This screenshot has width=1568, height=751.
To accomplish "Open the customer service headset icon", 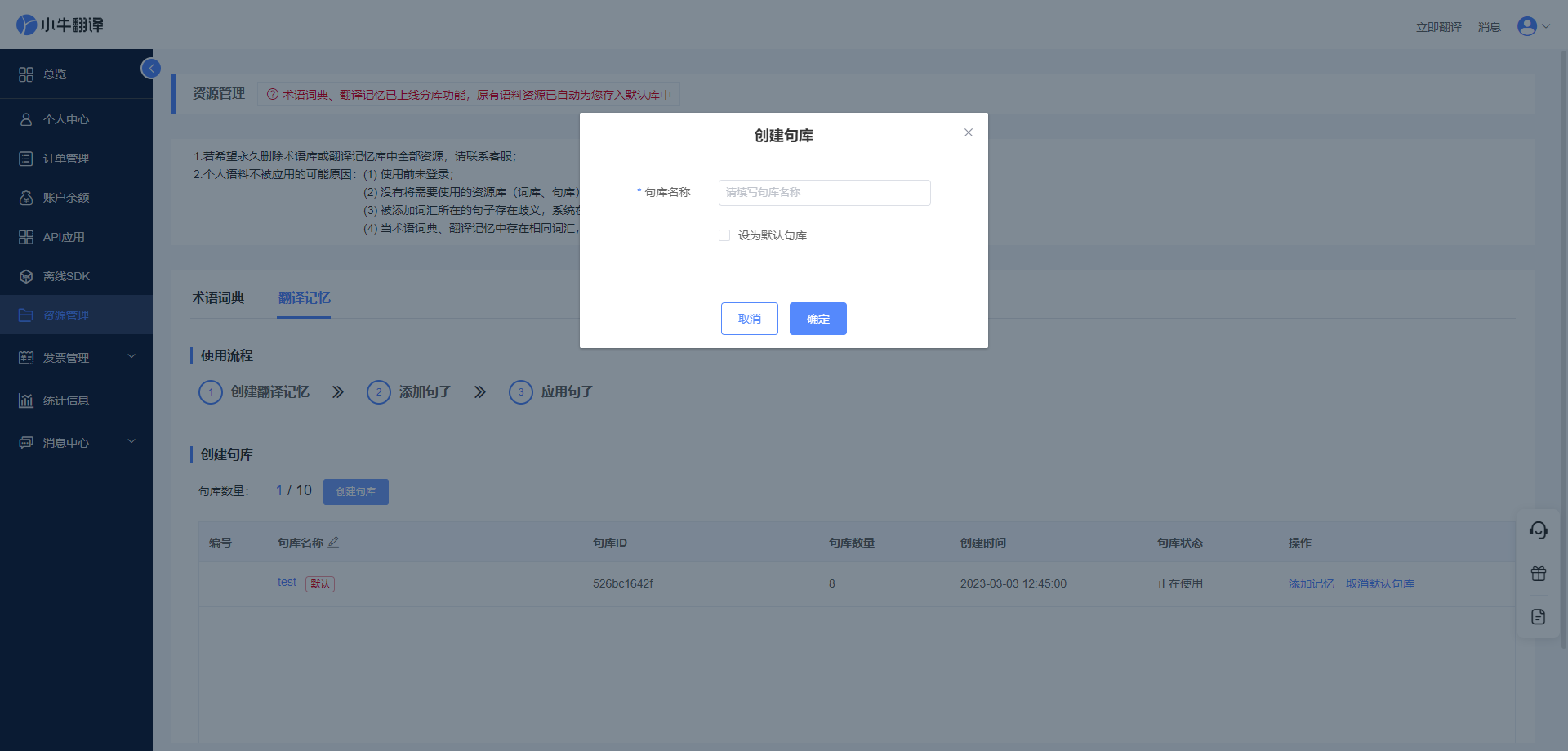I will pos(1539,530).
